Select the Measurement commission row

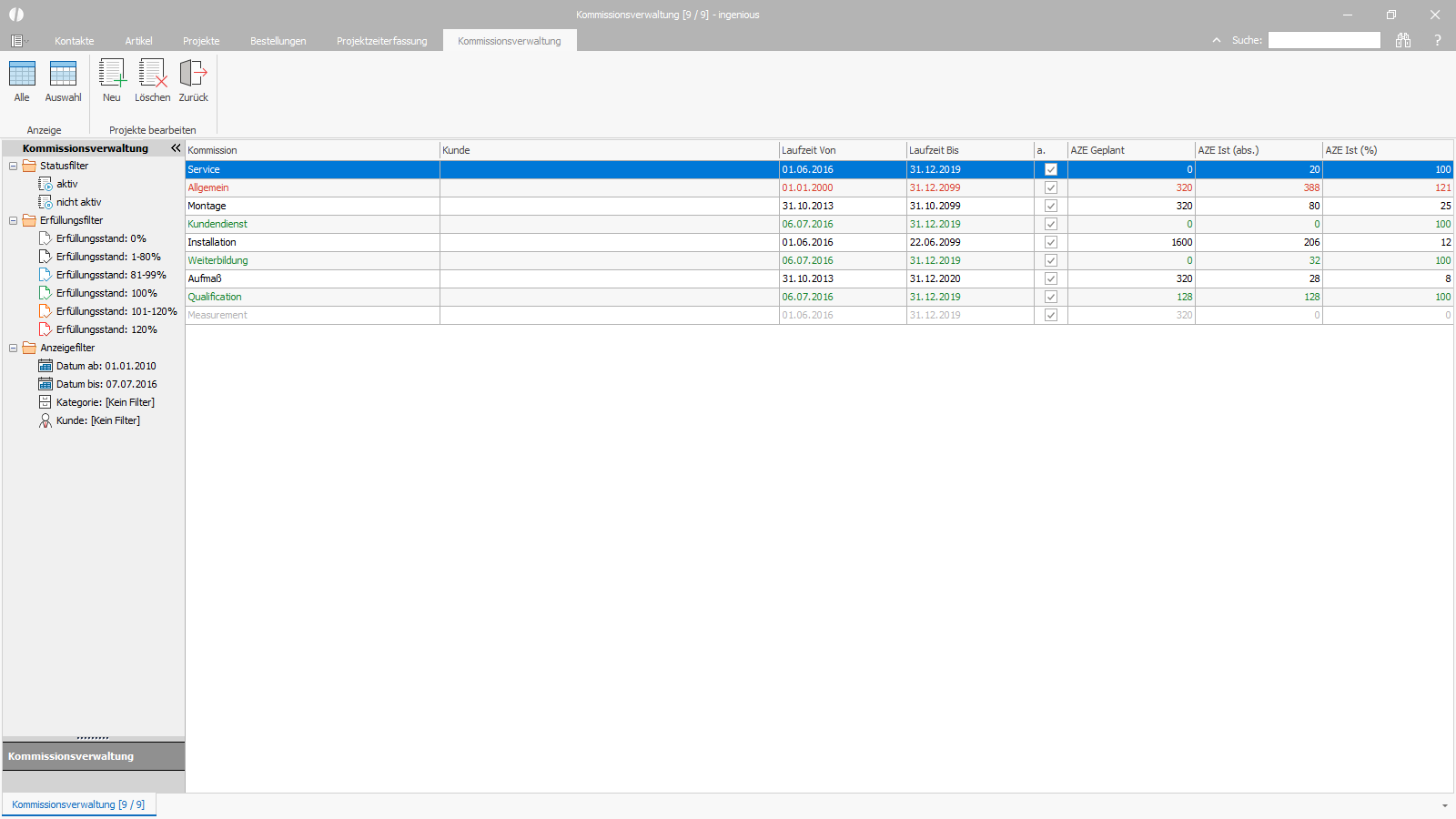pyautogui.click(x=819, y=315)
